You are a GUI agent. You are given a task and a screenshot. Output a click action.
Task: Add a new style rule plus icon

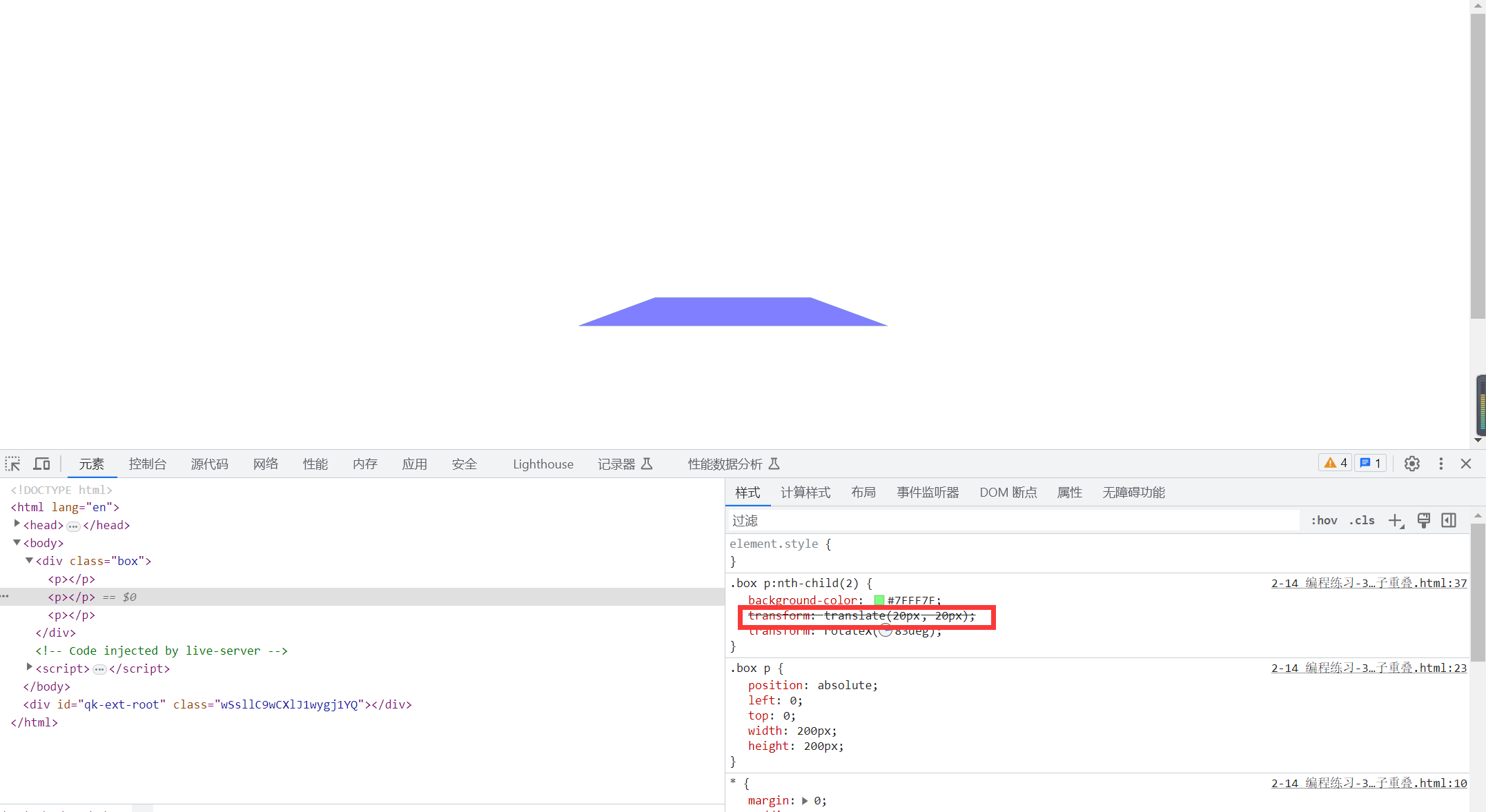[x=1396, y=521]
